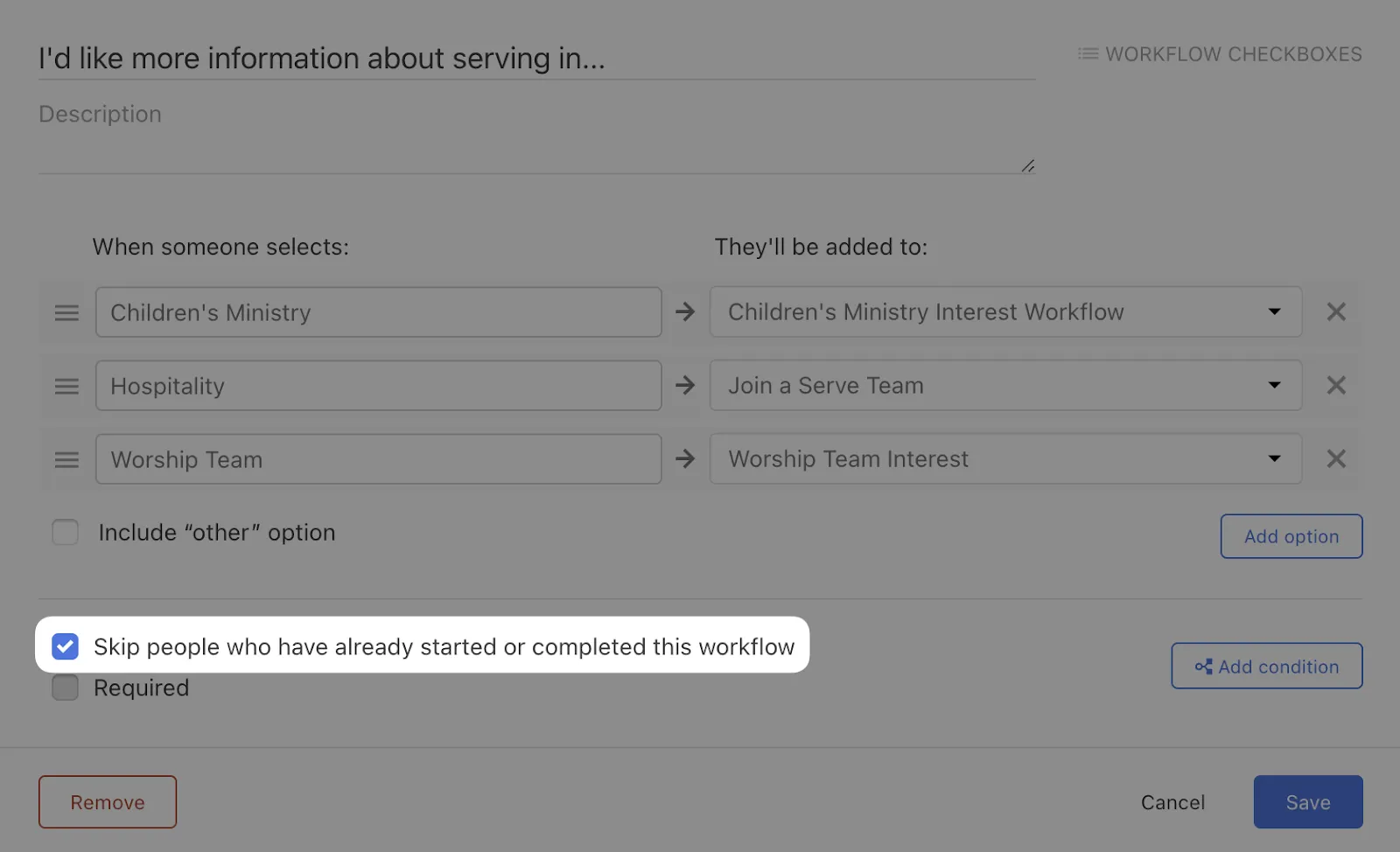
Task: Enable the Include "other" option checkbox
Action: pos(66,532)
